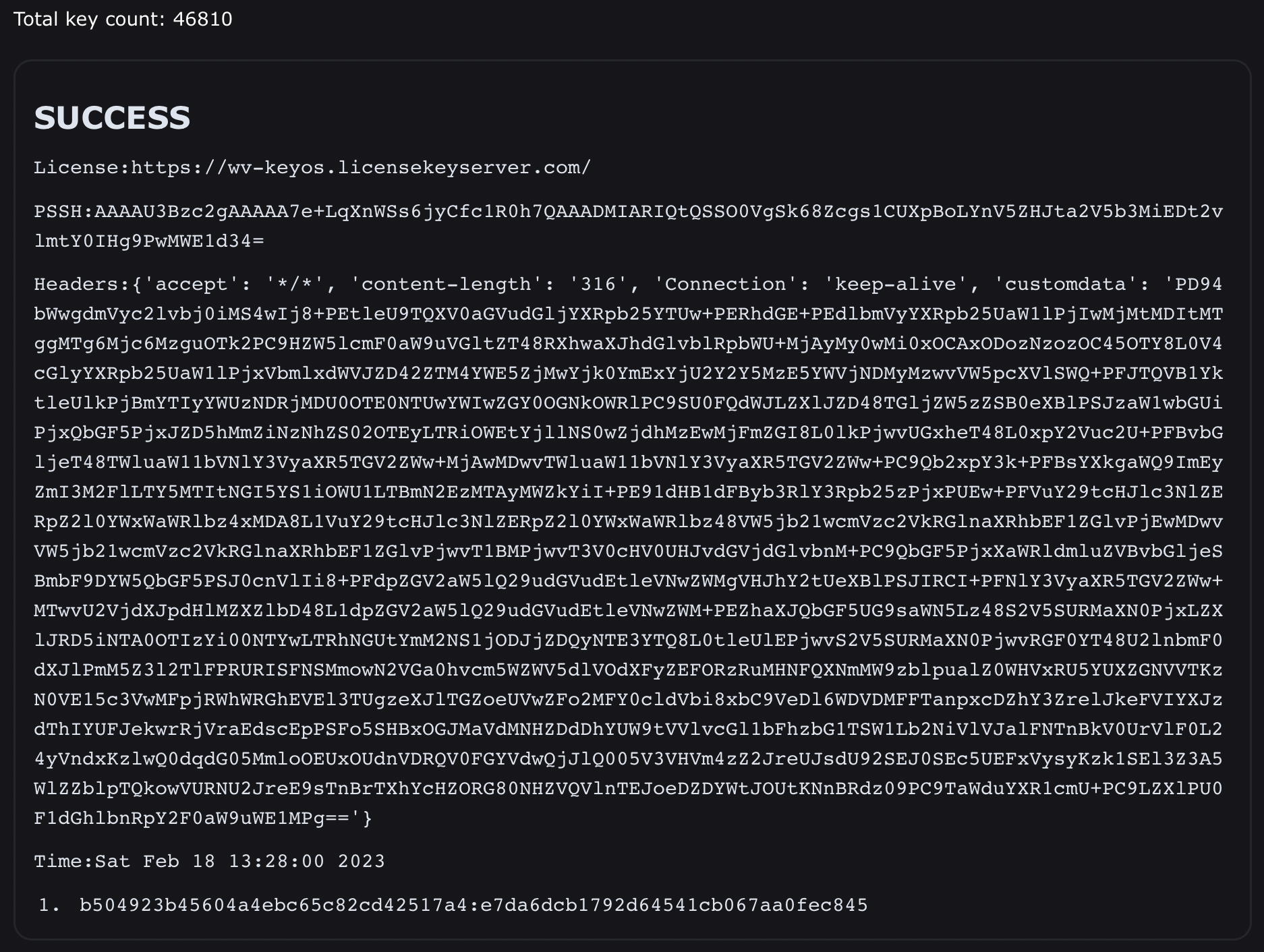Click the wv-keyos license server URL
This screenshot has height=952, width=1264.
tap(361, 168)
